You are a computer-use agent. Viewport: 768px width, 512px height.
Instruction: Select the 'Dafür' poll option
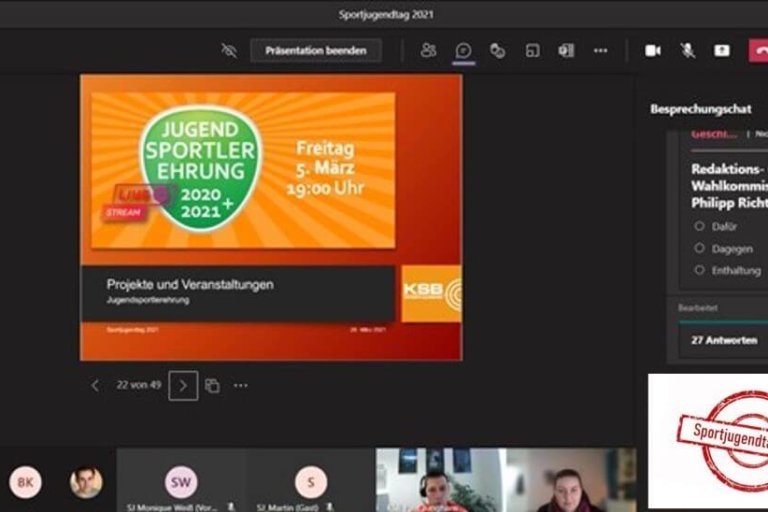(x=699, y=226)
